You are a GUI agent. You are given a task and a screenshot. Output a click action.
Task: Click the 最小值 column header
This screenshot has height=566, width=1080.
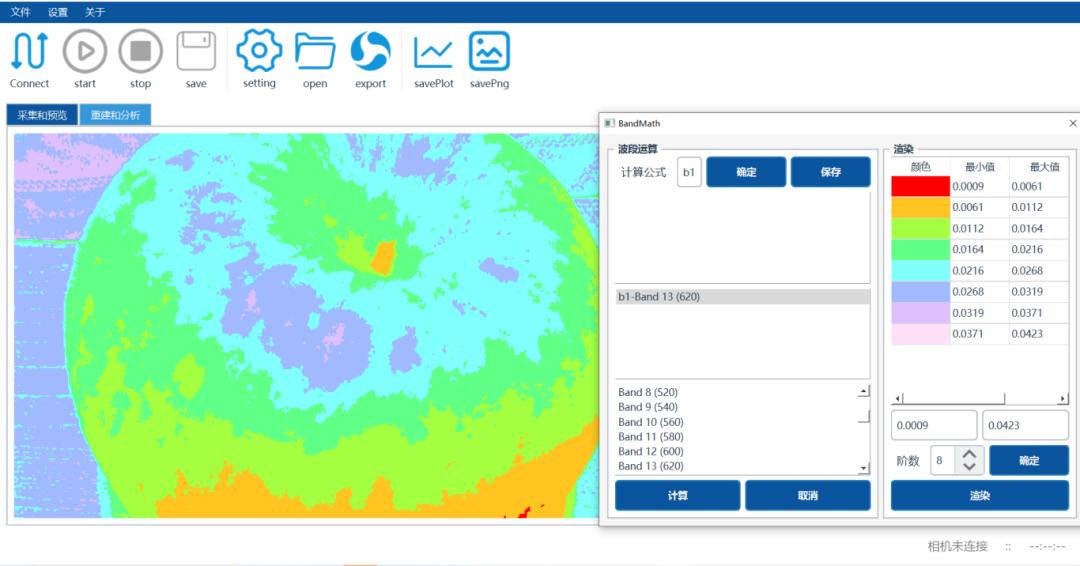tap(979, 167)
